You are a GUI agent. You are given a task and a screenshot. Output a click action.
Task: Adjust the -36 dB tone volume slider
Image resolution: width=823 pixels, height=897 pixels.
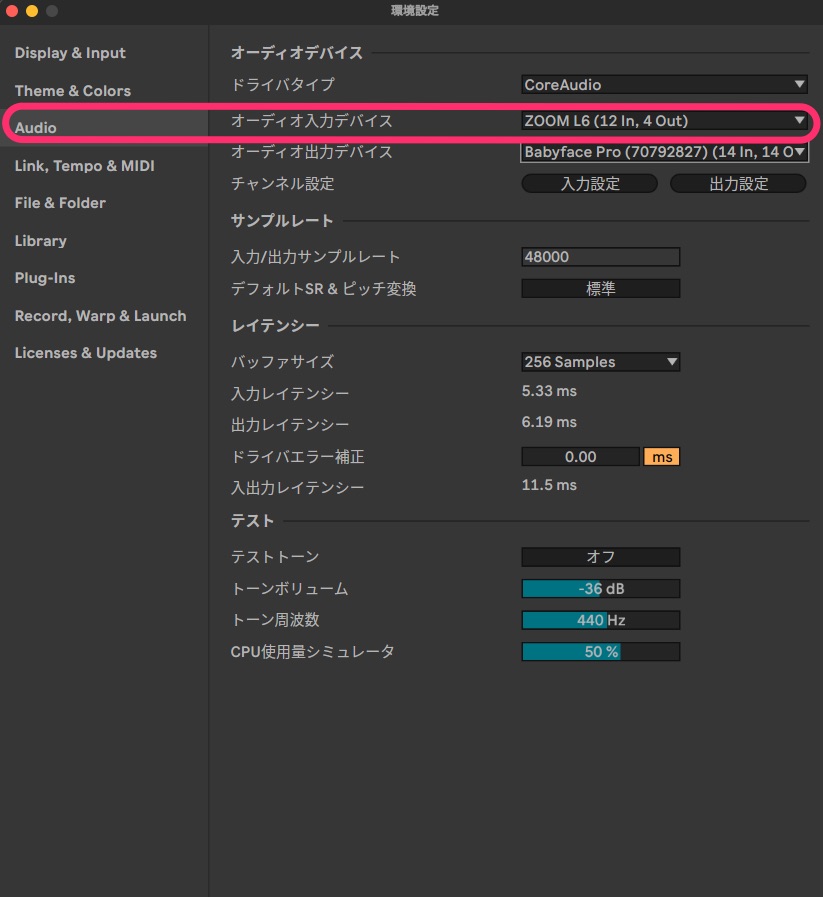pos(600,589)
